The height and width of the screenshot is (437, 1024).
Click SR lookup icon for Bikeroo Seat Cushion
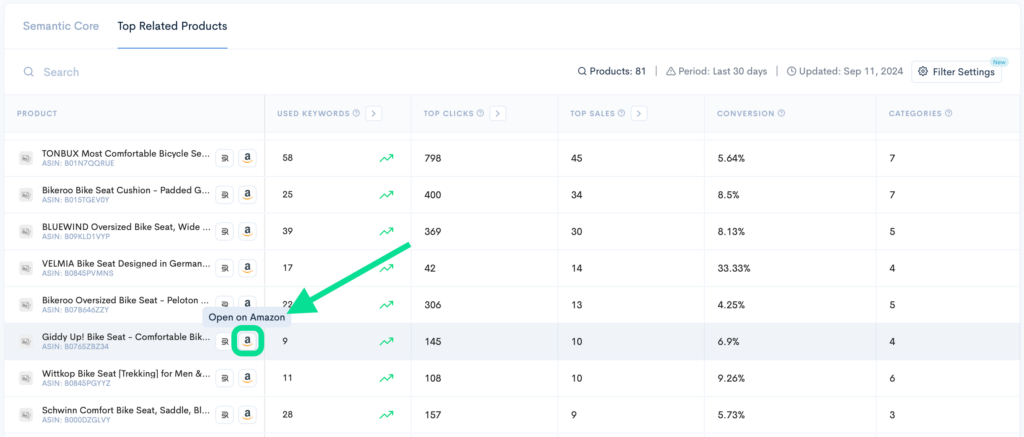[225, 194]
